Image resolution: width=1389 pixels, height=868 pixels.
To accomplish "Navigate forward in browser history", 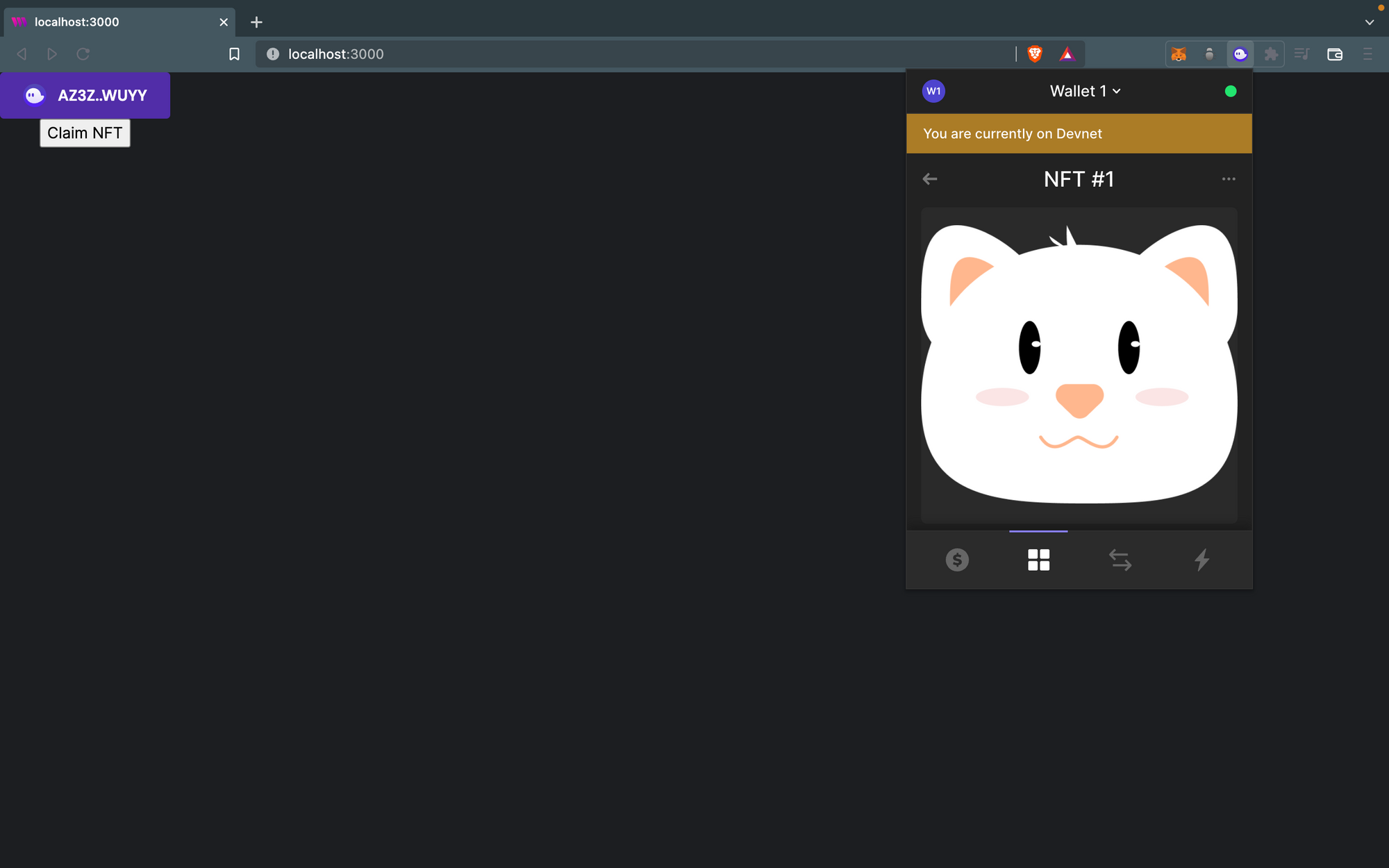I will (52, 54).
